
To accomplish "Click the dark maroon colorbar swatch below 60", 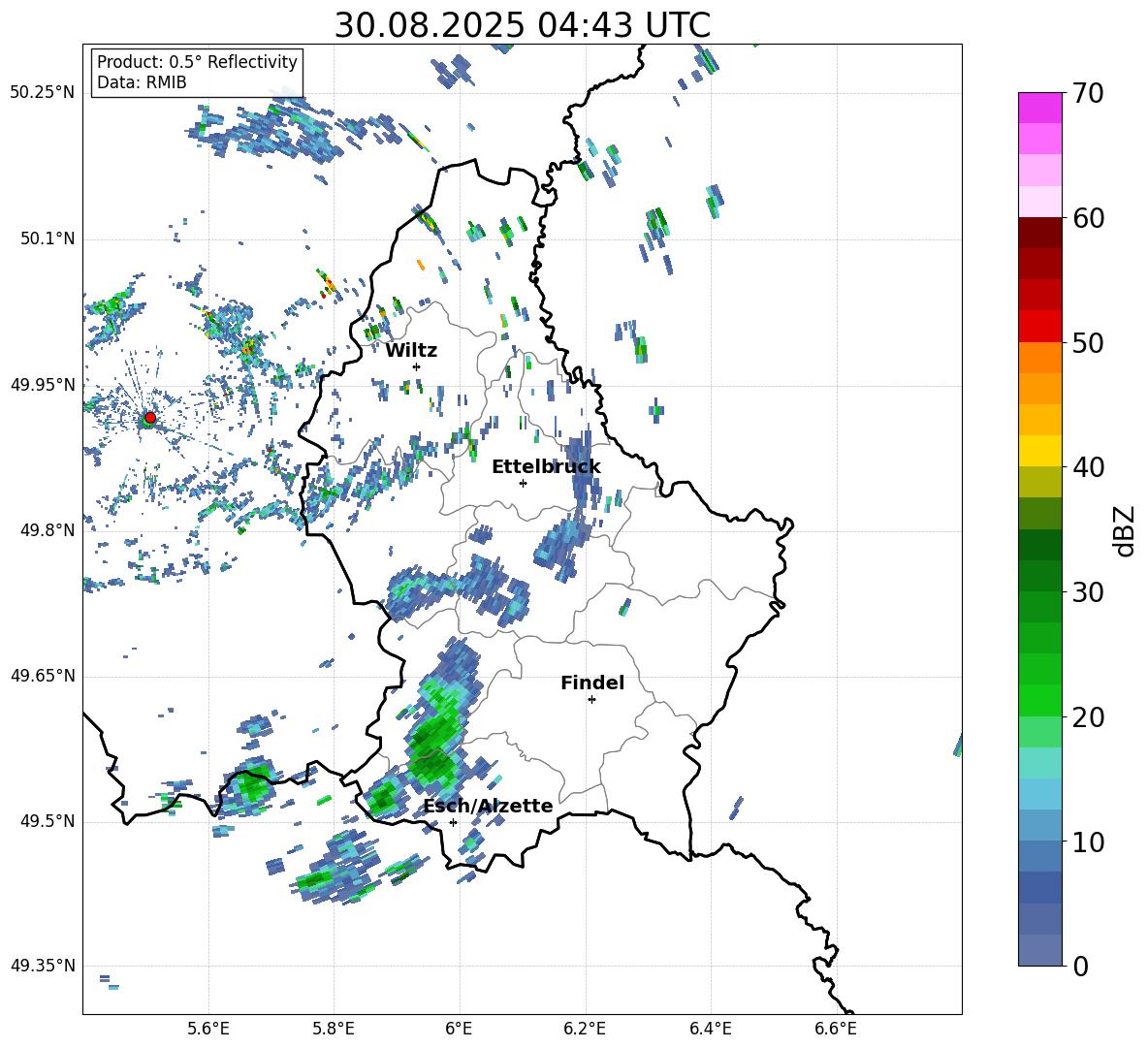I will (1040, 233).
